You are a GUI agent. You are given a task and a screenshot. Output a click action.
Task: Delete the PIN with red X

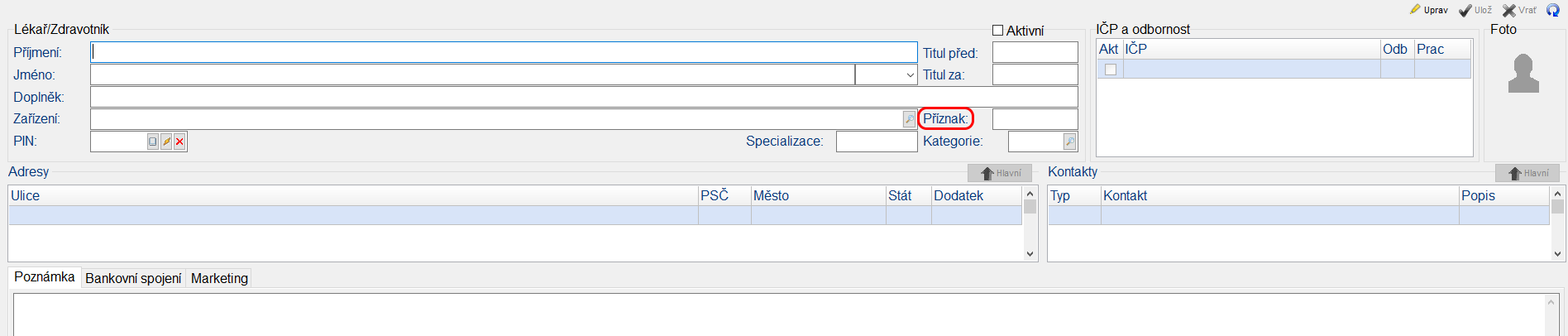(x=179, y=142)
